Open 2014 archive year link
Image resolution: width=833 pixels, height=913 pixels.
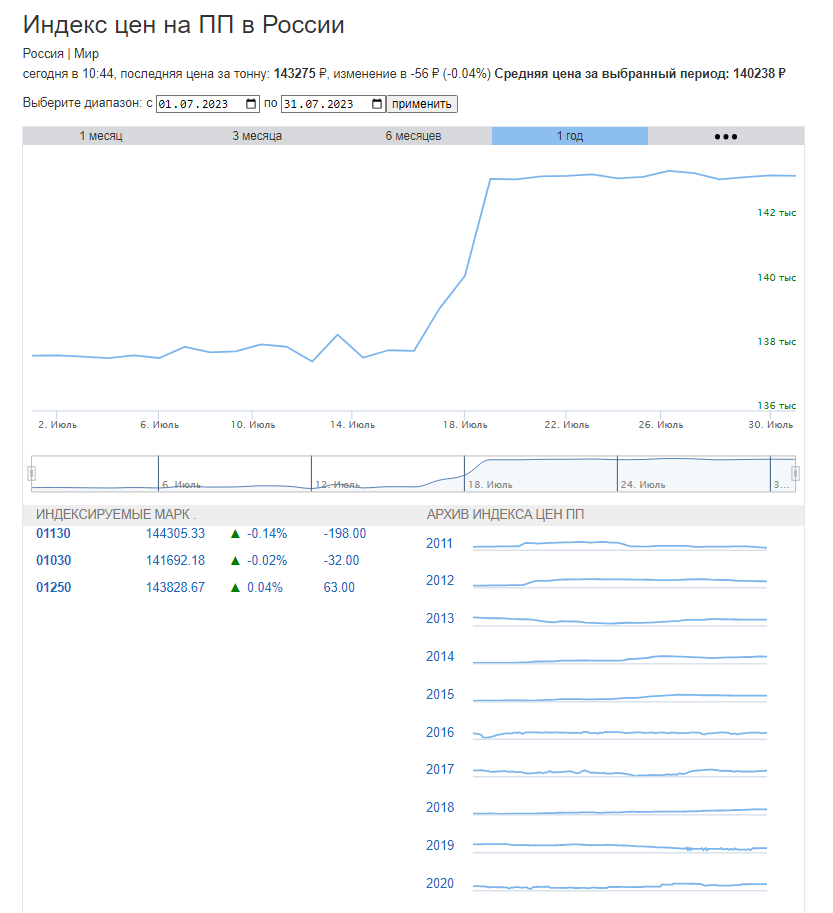tap(439, 656)
